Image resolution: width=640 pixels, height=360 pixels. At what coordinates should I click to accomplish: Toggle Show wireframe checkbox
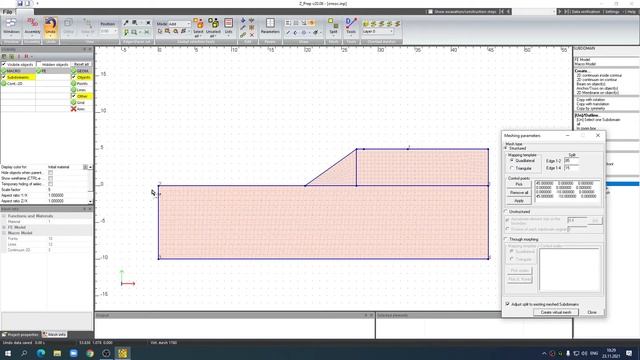(x=50, y=178)
